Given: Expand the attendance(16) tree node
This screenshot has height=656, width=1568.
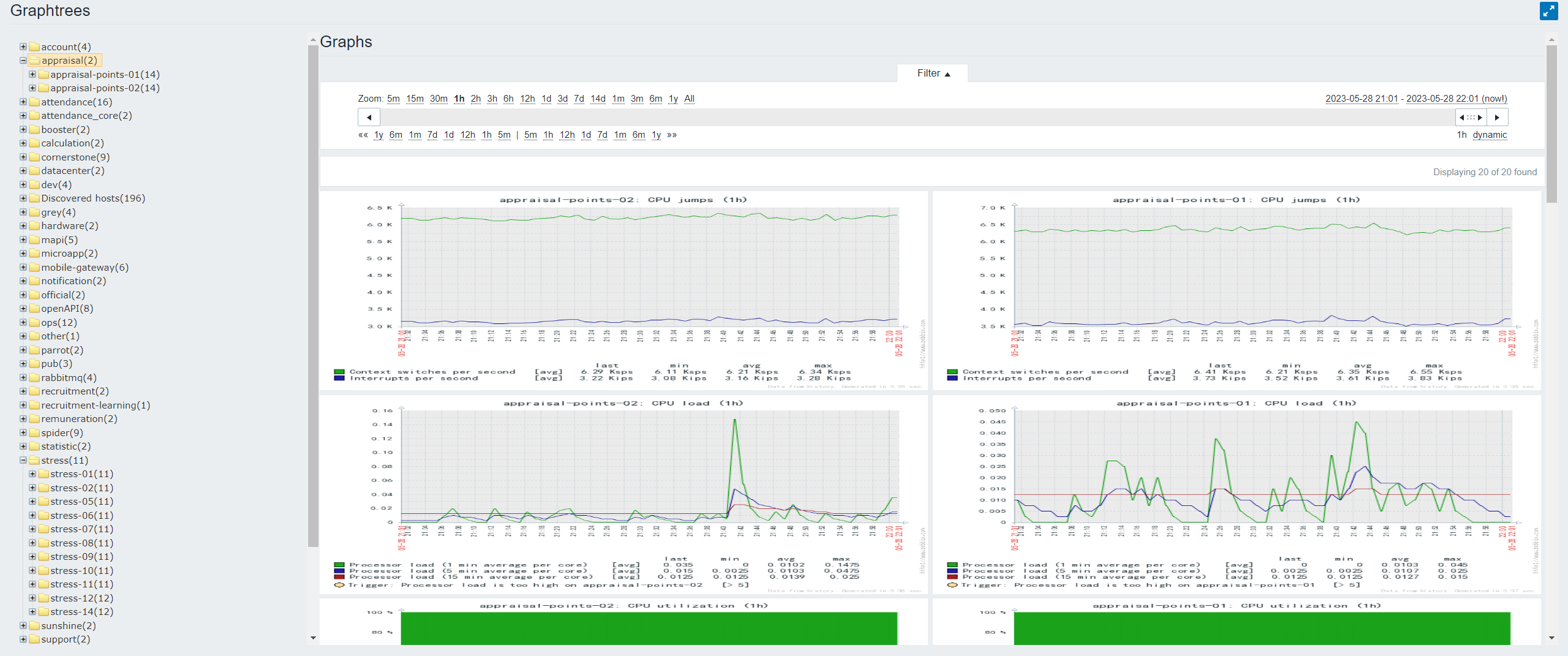Looking at the screenshot, I should pyautogui.click(x=23, y=102).
